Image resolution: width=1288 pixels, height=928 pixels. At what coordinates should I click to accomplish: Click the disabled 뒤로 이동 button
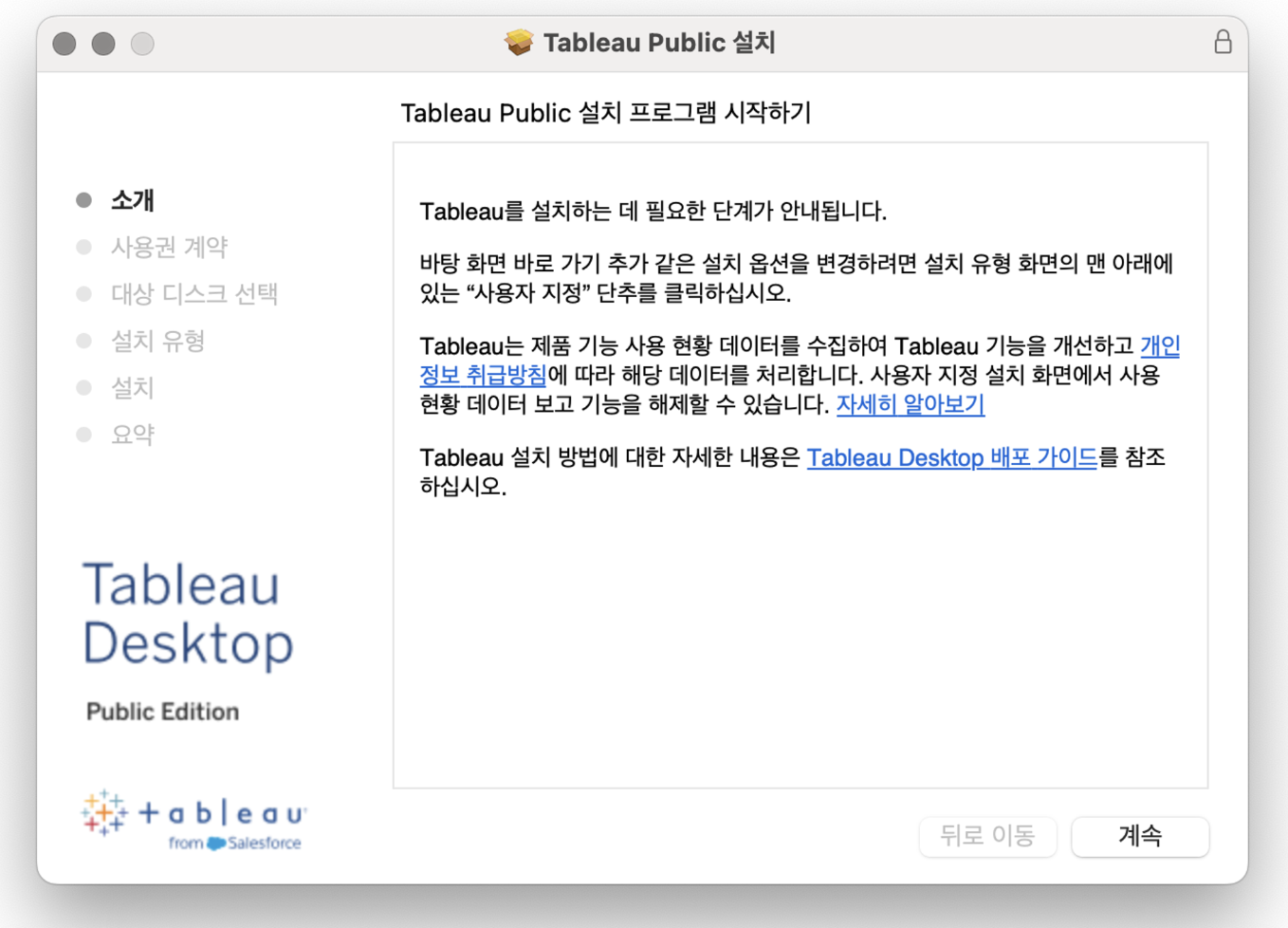[987, 836]
